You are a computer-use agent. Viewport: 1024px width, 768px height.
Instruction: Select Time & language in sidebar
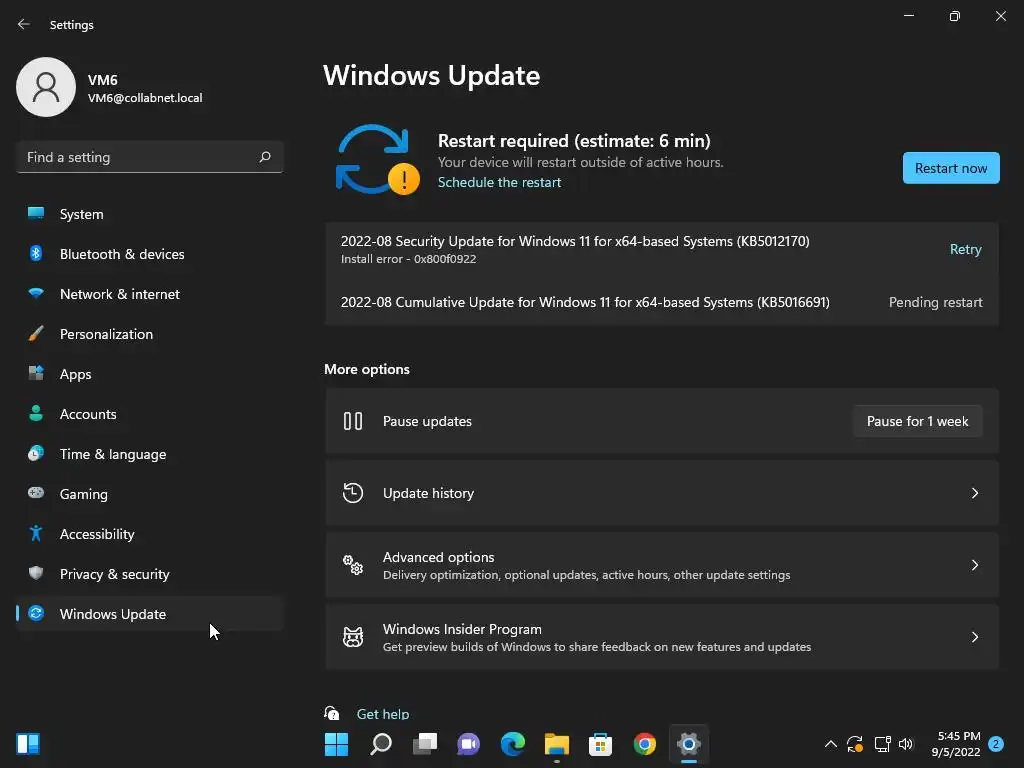pyautogui.click(x=150, y=454)
